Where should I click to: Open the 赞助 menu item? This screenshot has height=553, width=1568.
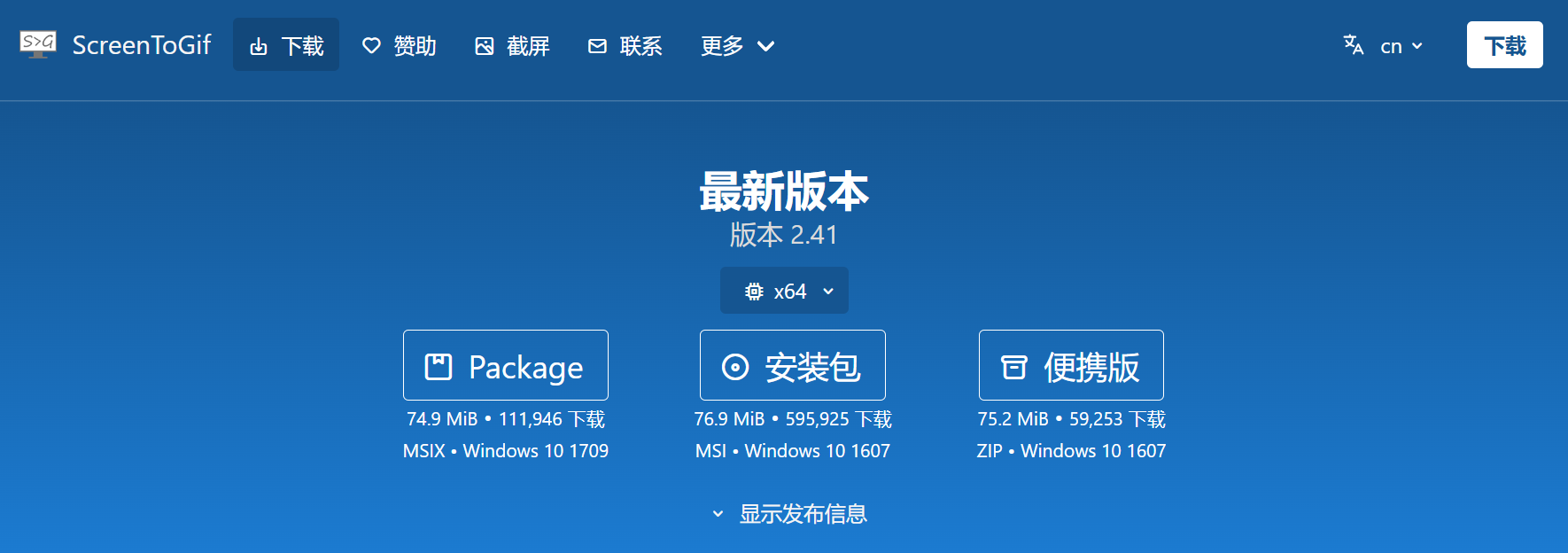[x=400, y=45]
